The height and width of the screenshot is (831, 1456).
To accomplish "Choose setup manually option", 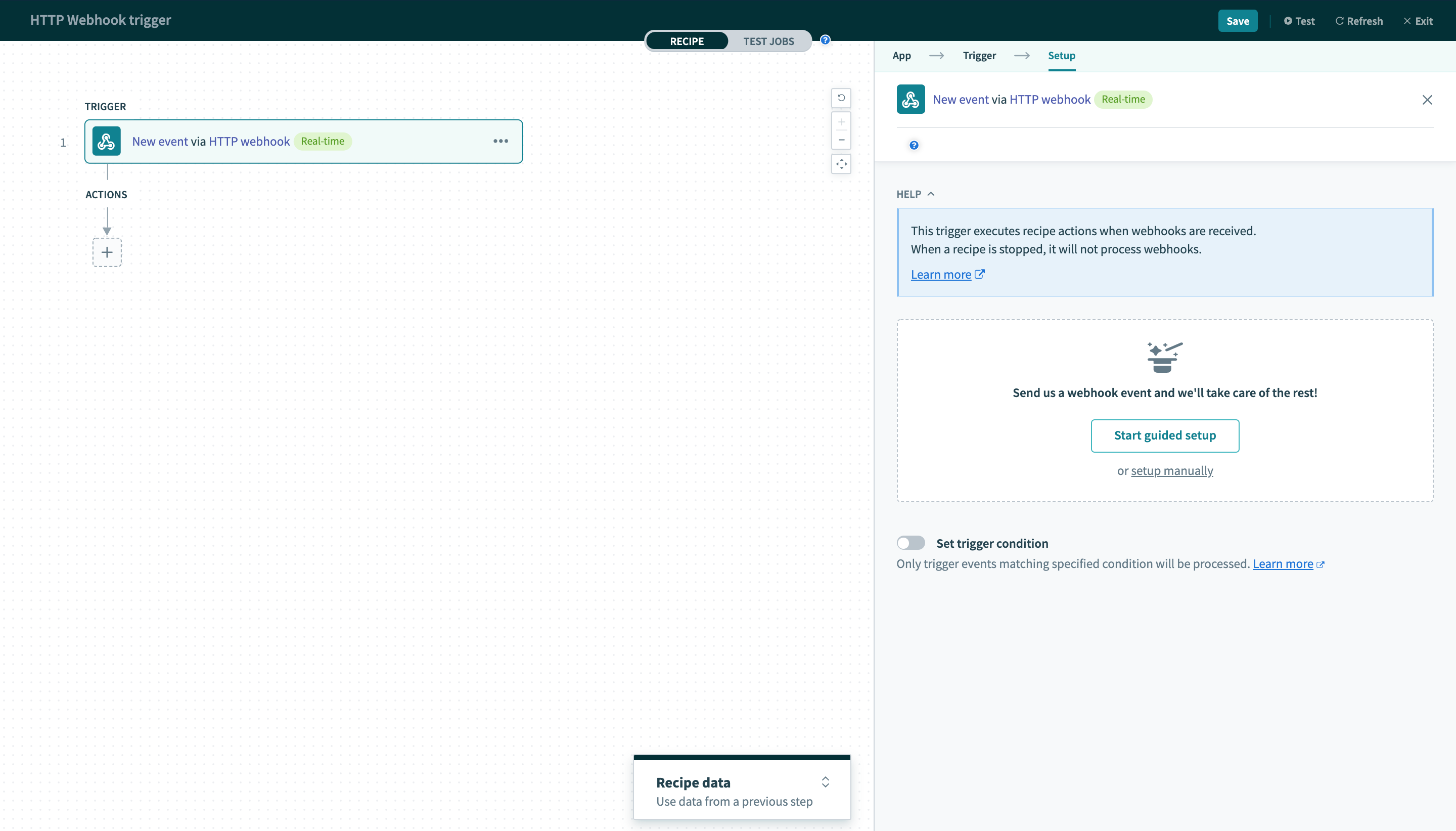I will tap(1172, 470).
